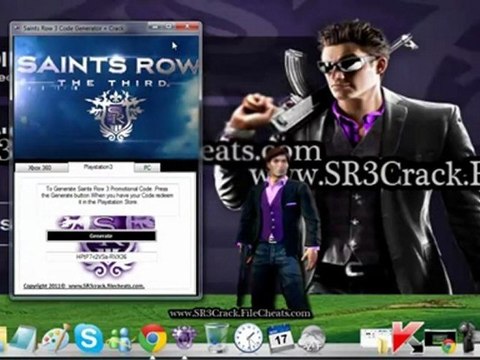This screenshot has width=480, height=360.
Task: Open the Calendar icon showing 17
Action: [x=280, y=338]
